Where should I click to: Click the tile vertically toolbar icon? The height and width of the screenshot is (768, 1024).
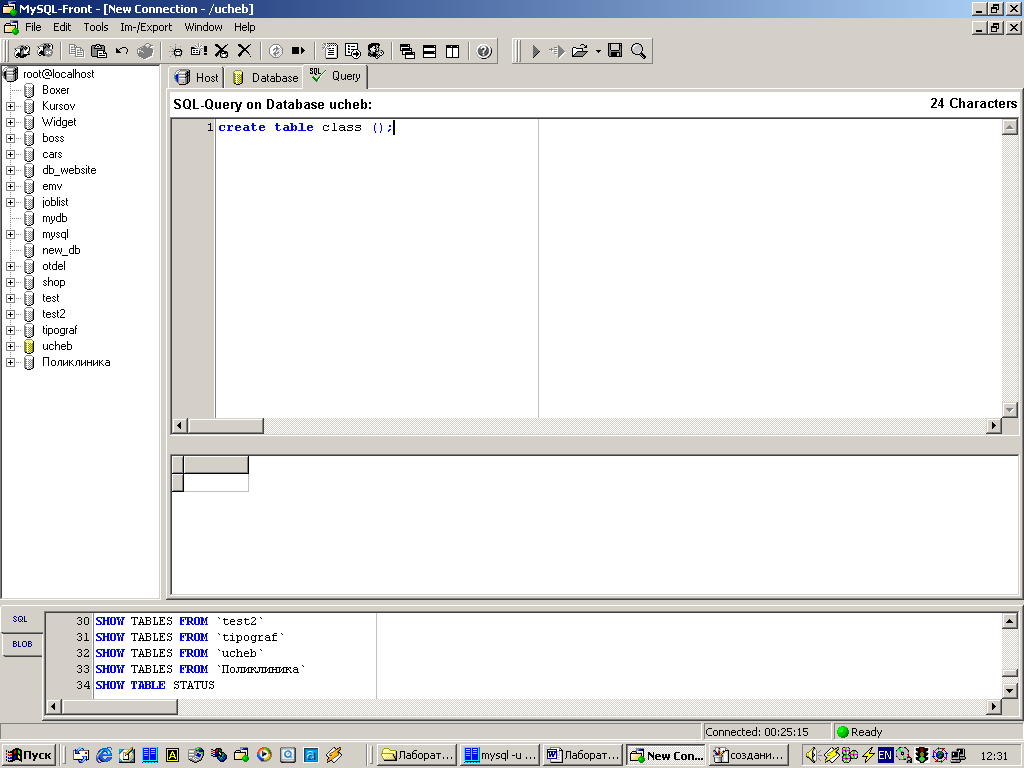tap(453, 51)
